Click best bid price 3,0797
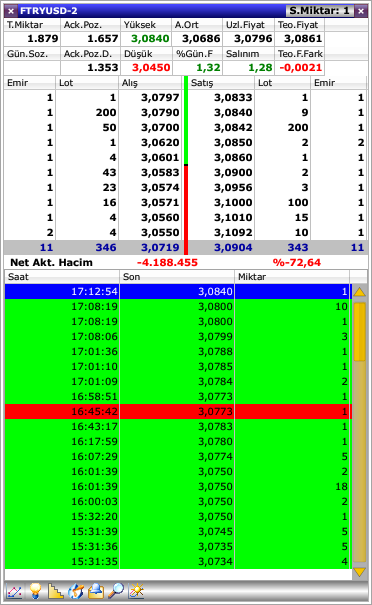This screenshot has height=605, width=372. [x=160, y=98]
